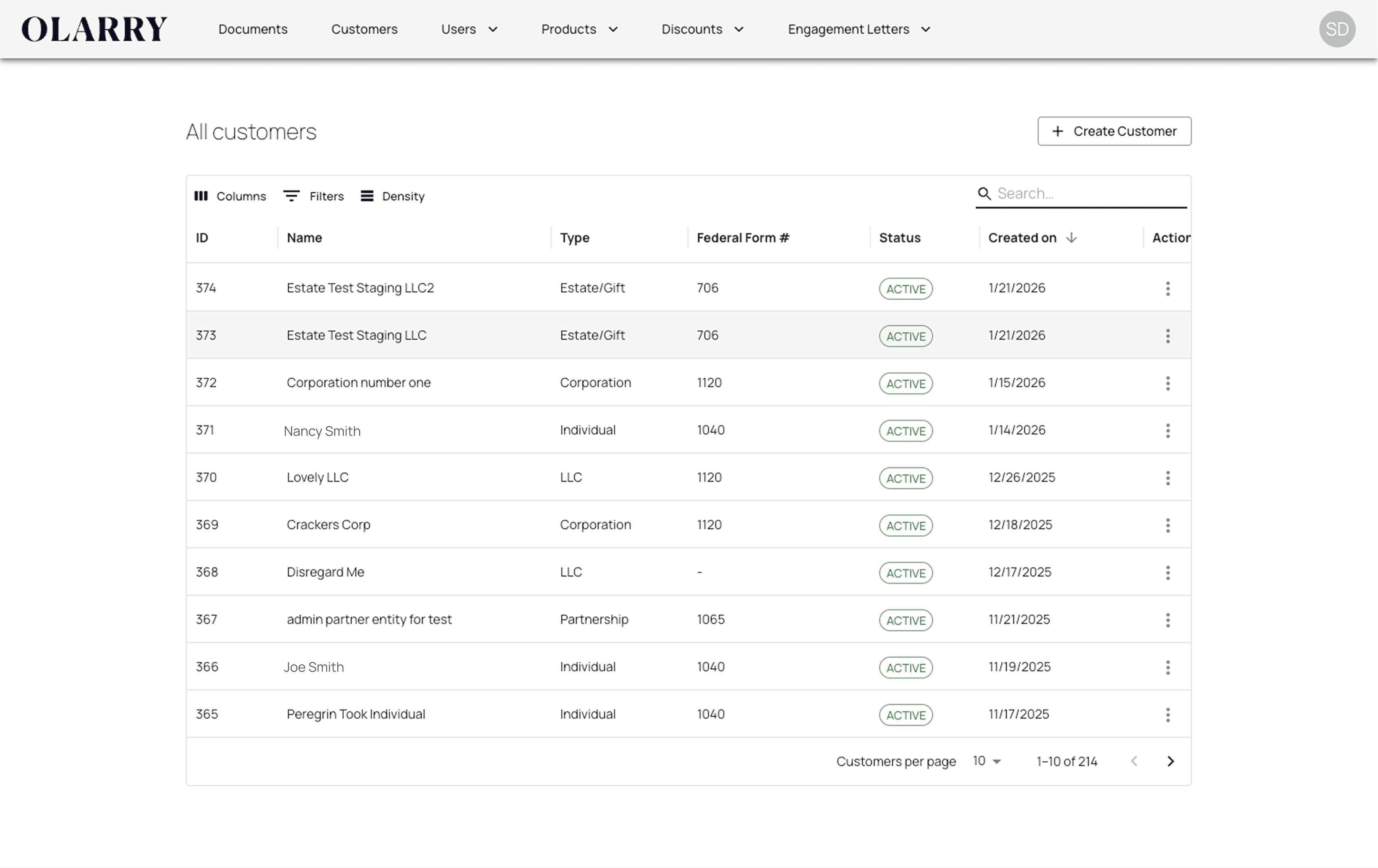Expand the Products dropdown menu
The height and width of the screenshot is (868, 1378).
(579, 29)
